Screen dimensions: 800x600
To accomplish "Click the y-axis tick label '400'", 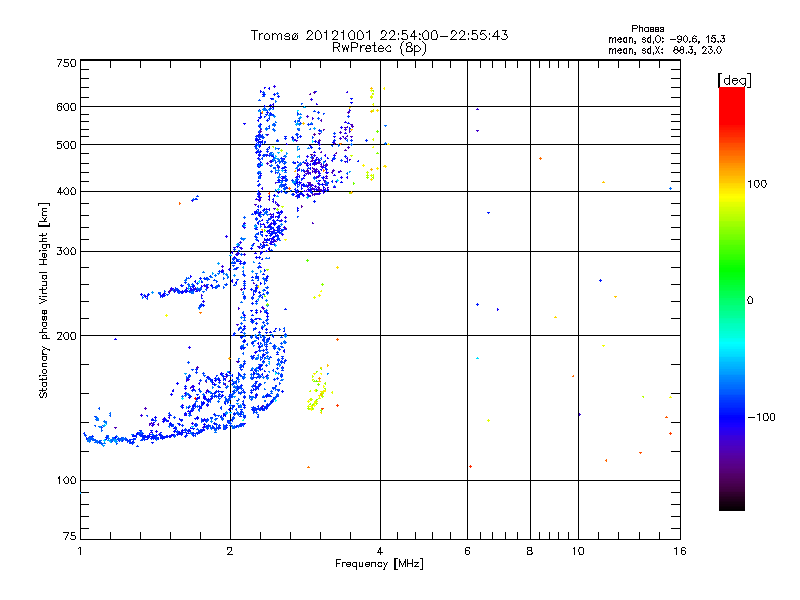I will pyautogui.click(x=66, y=191).
